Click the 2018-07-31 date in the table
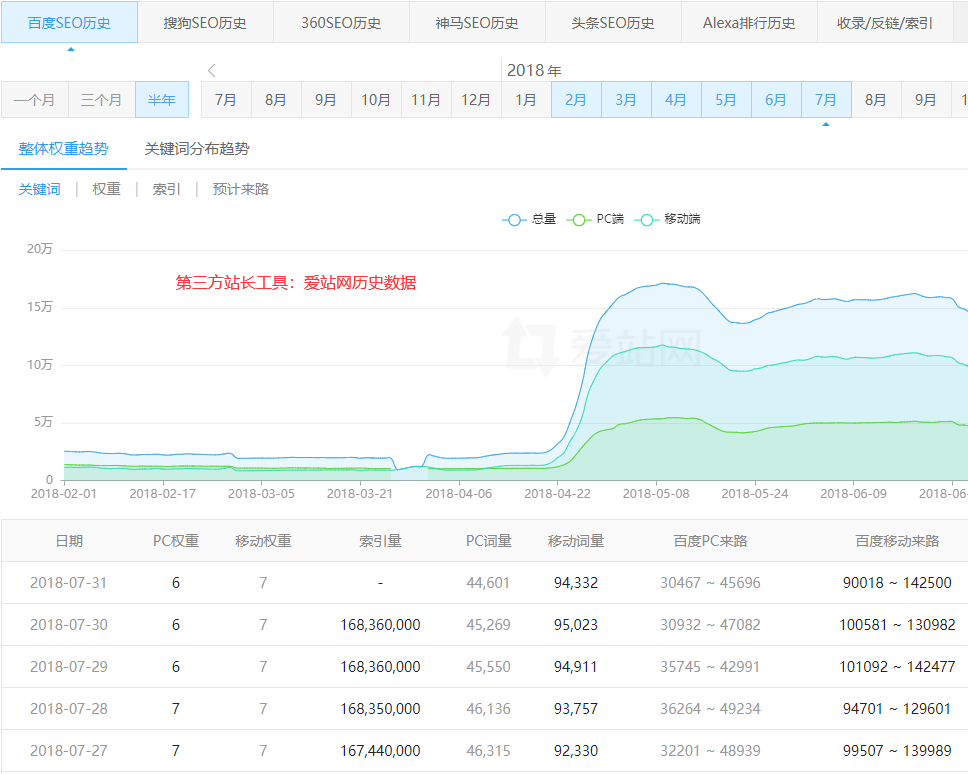 pyautogui.click(x=70, y=582)
